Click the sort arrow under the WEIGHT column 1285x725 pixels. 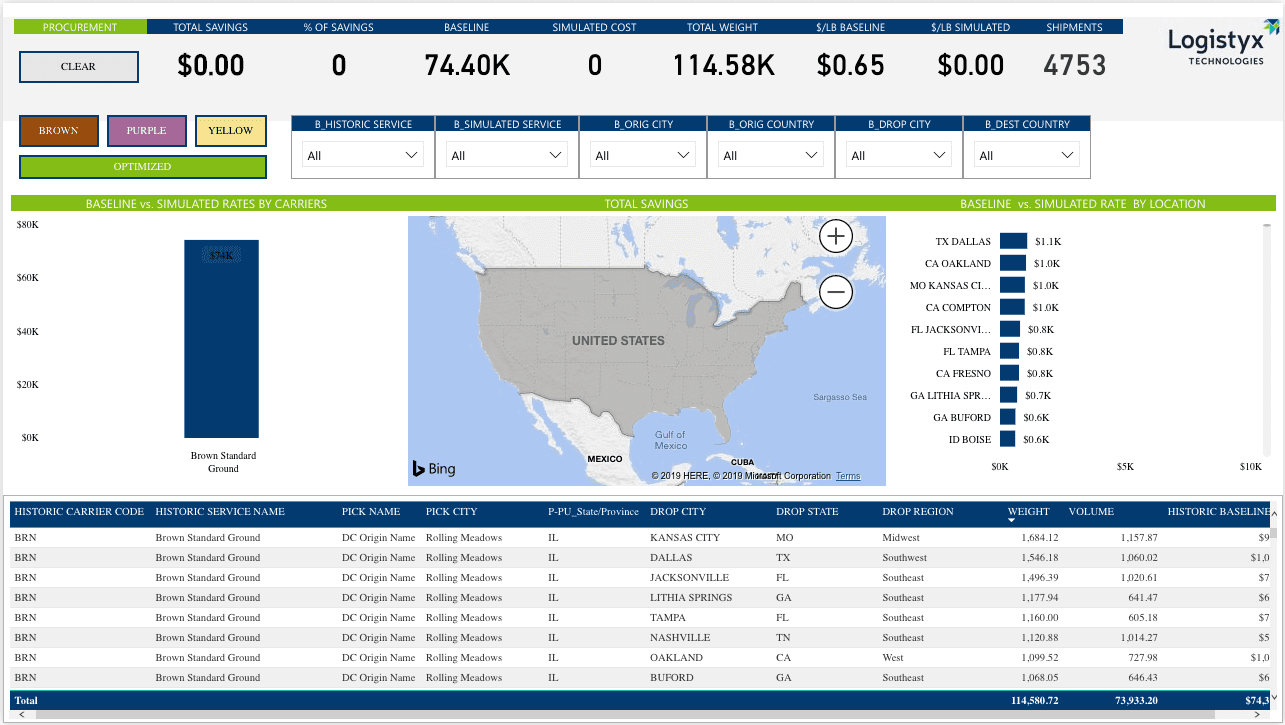[1013, 521]
